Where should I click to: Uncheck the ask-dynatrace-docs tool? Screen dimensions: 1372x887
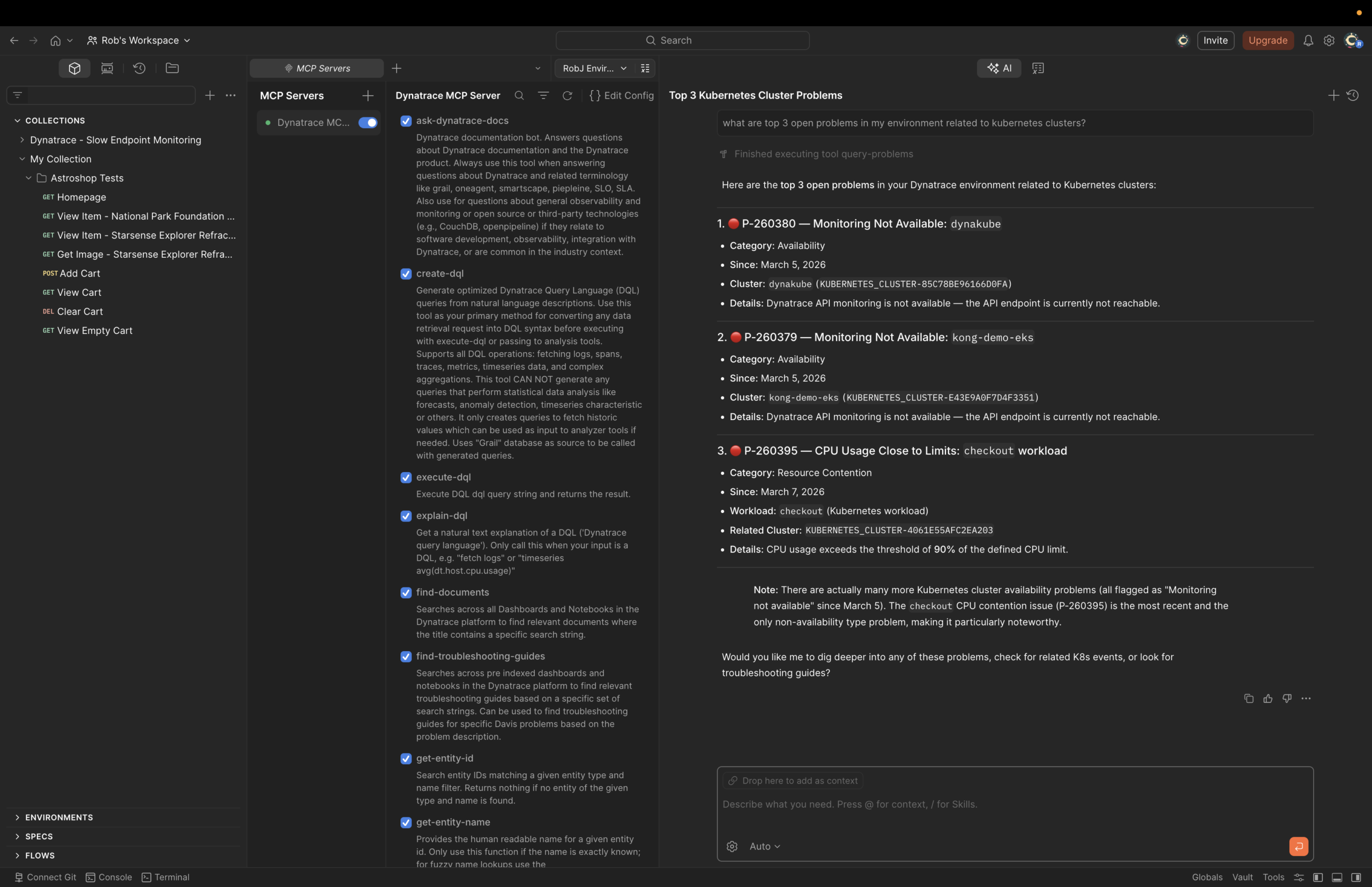point(406,121)
